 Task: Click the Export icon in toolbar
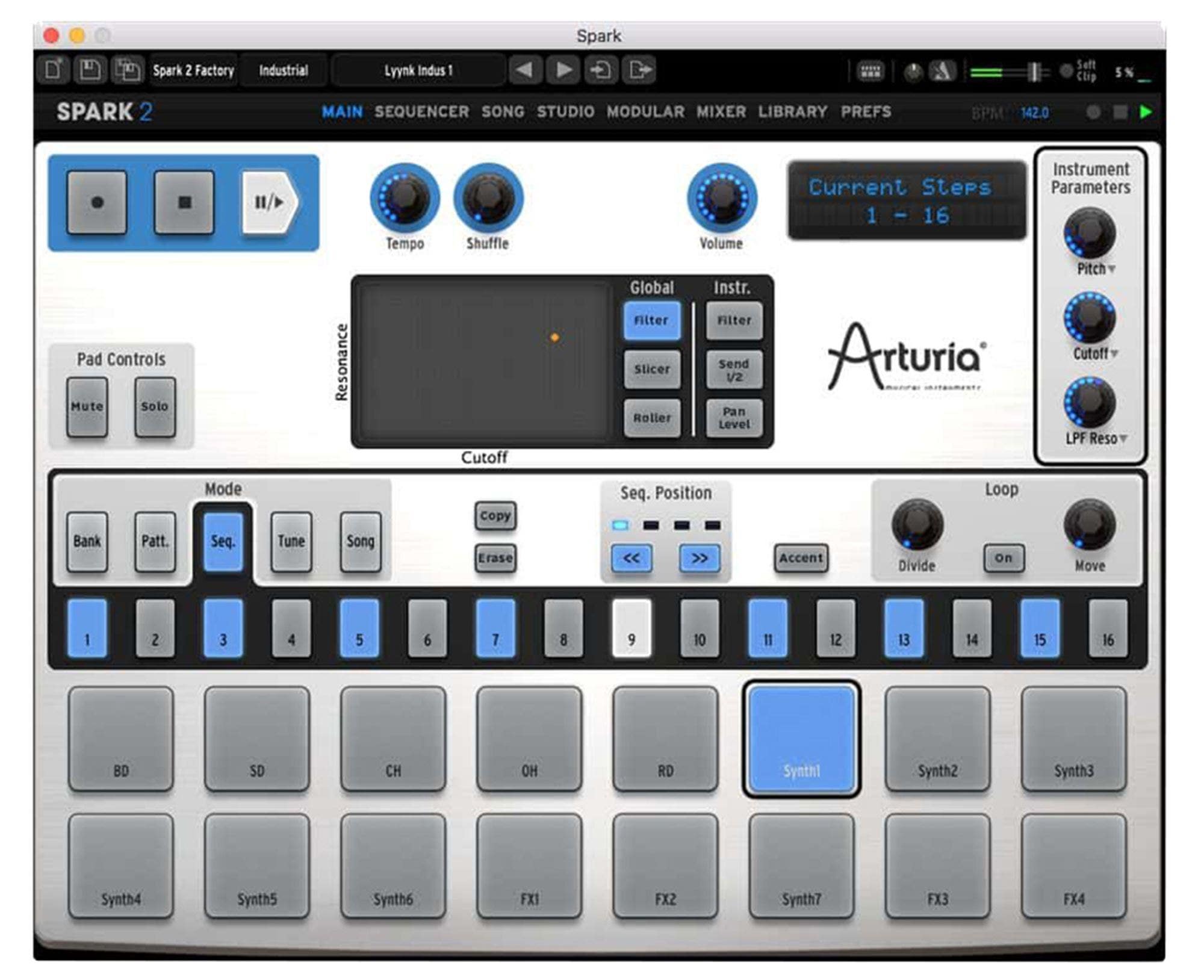point(639,70)
